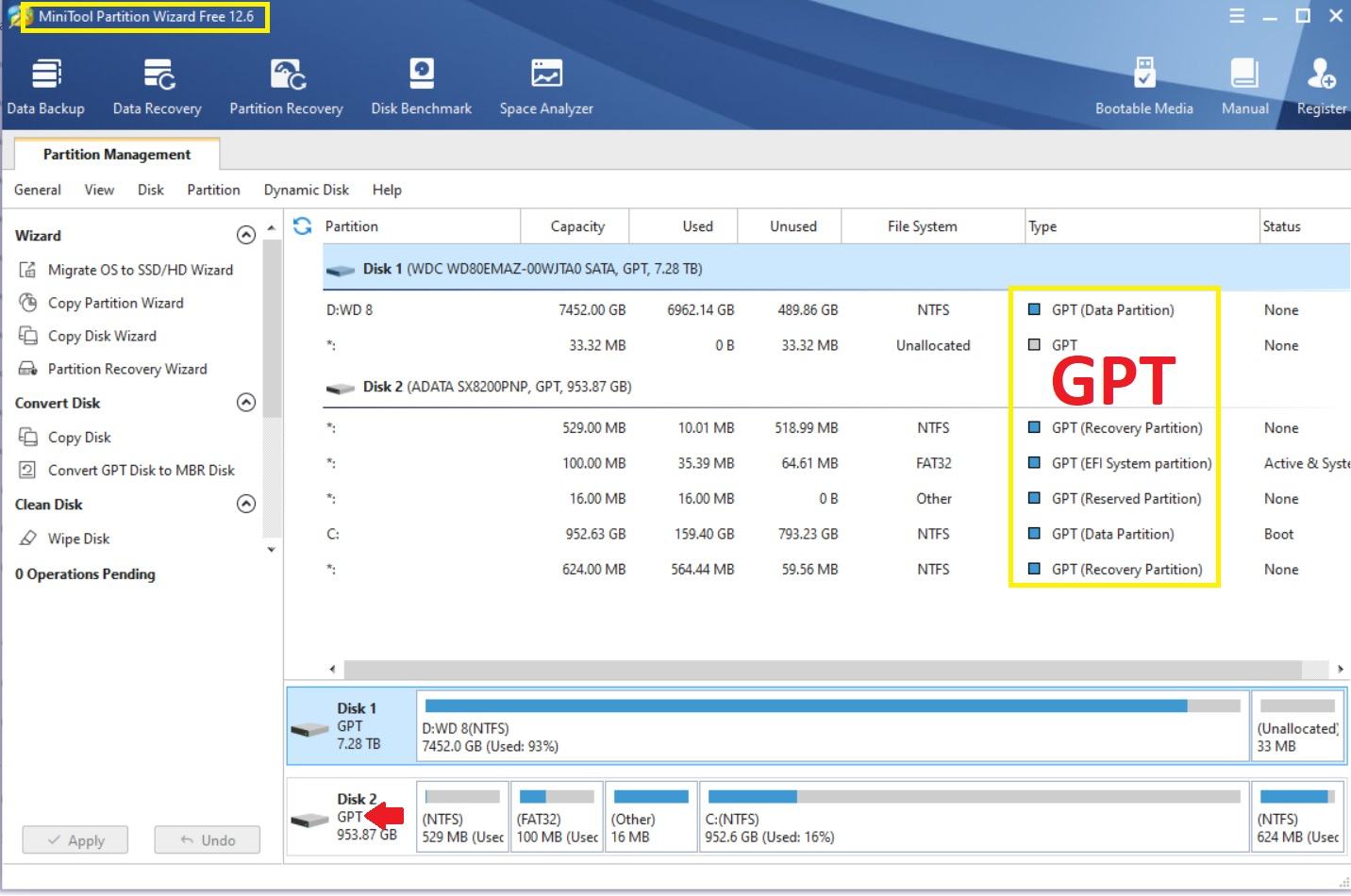Click the (Unallocated) 33 MB block
This screenshot has height=896, width=1351.
[1298, 726]
